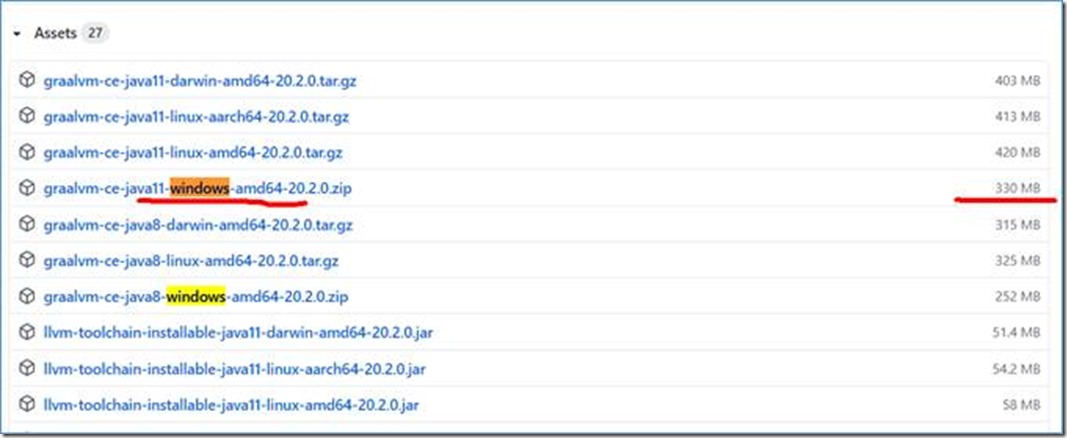Click the 252 MB size text
The width and height of the screenshot is (1067, 438).
(1017, 297)
